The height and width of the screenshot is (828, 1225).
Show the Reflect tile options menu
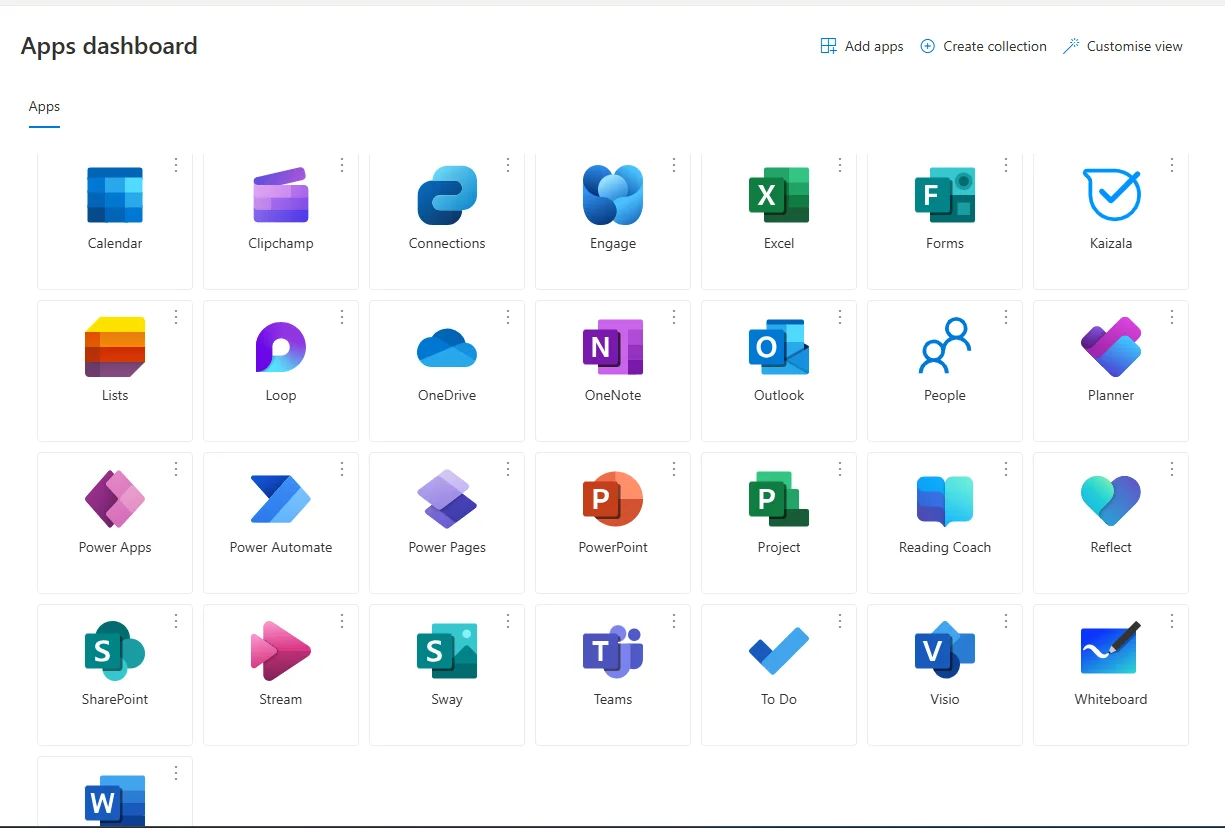click(x=1172, y=469)
